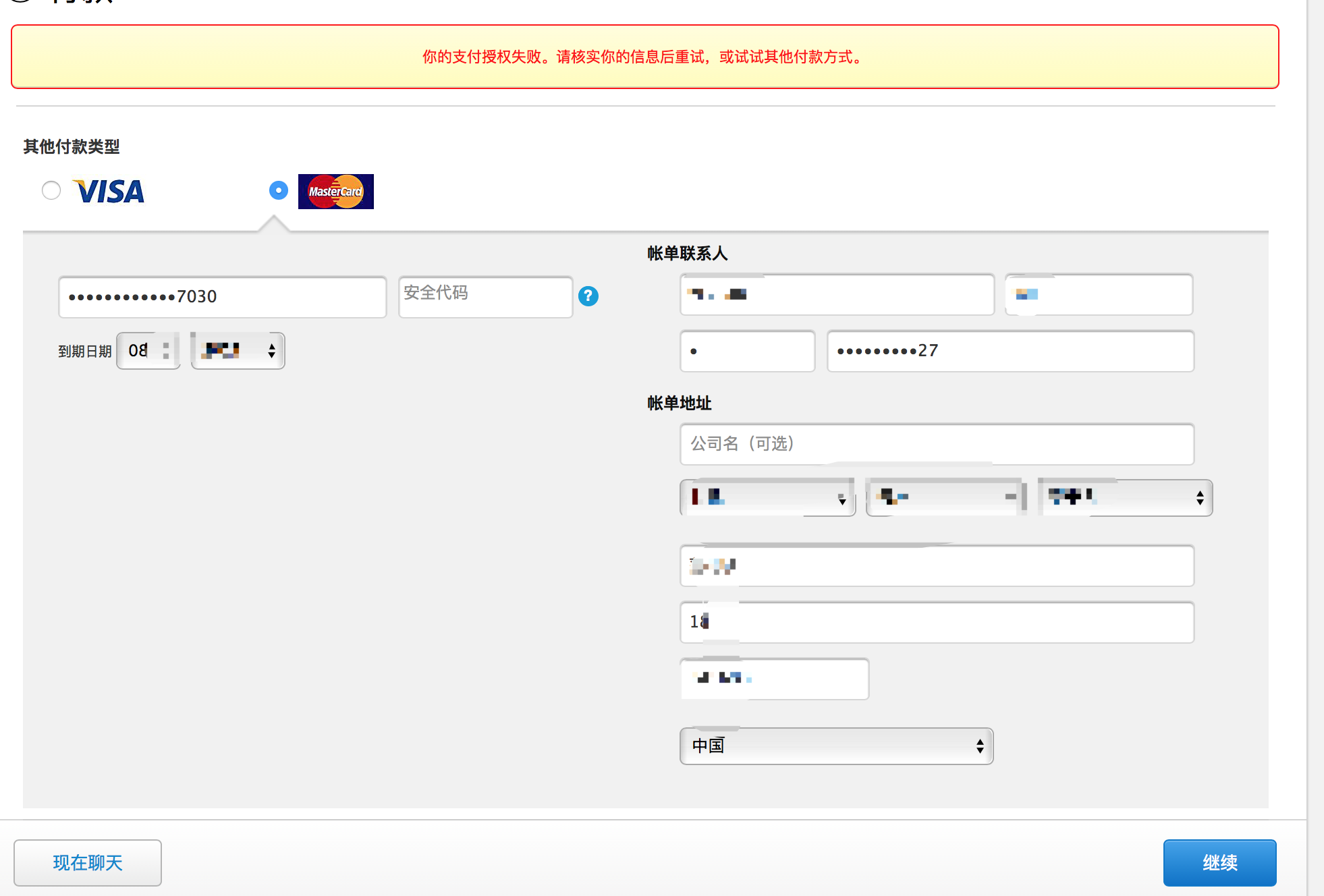The width and height of the screenshot is (1324, 896).
Task: Select the VISA radio button
Action: [50, 190]
